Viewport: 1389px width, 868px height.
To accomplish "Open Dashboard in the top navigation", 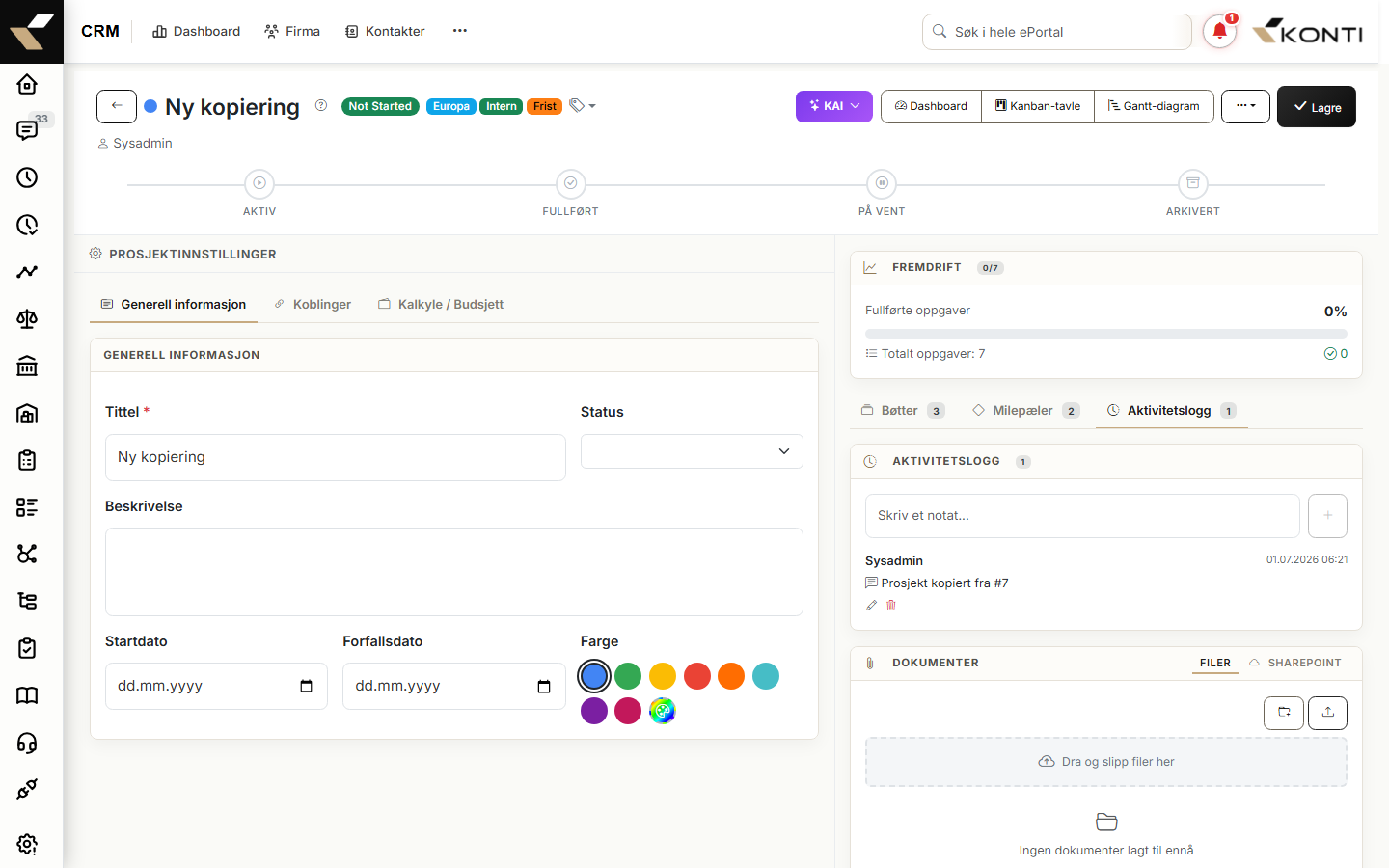I will click(x=196, y=31).
